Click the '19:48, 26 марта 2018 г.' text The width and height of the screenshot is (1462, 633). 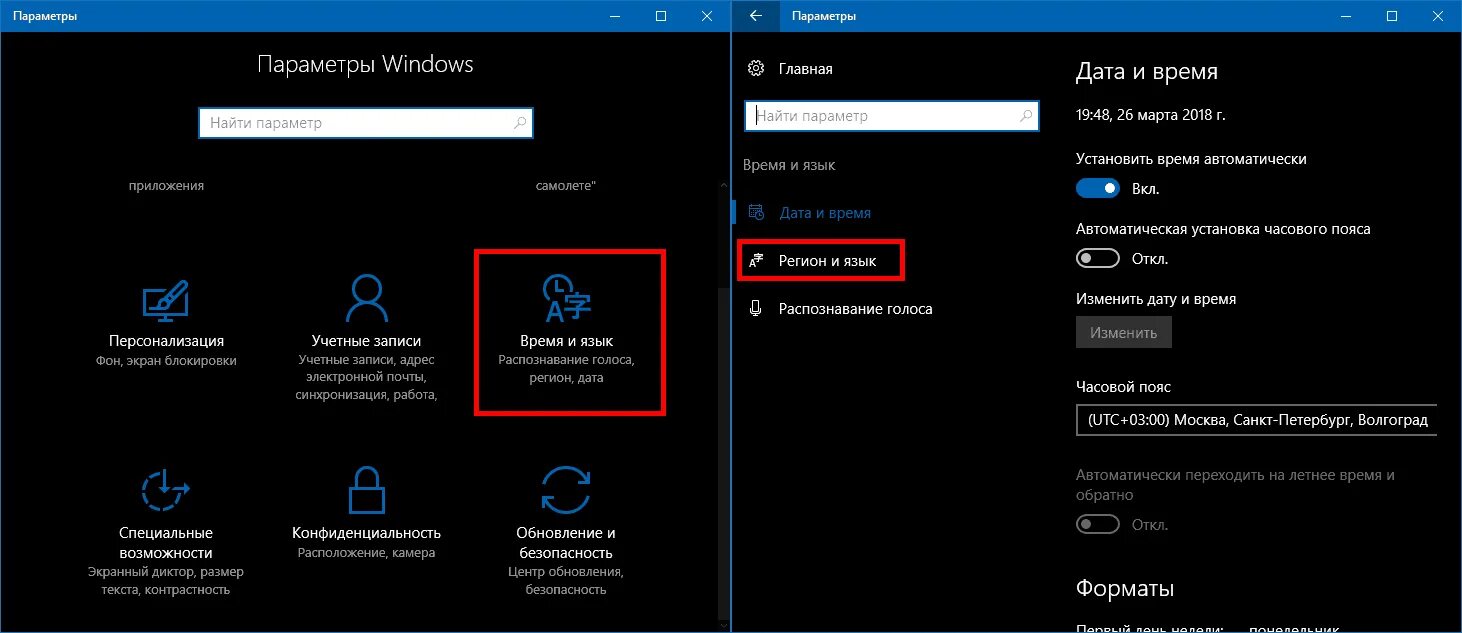click(x=1151, y=115)
